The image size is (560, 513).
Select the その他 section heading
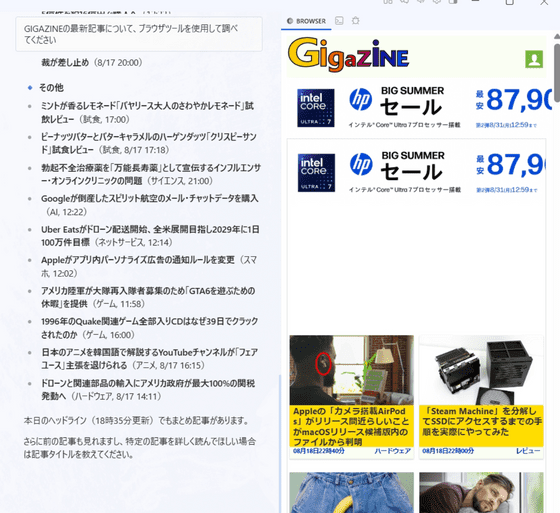(x=51, y=88)
